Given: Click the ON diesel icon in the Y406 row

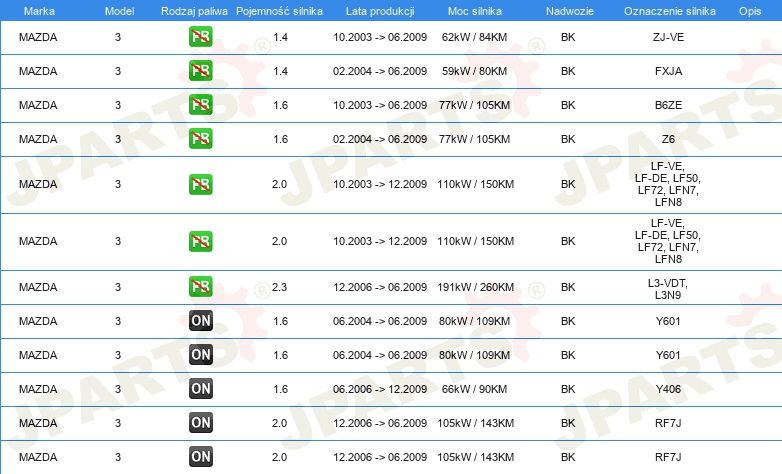Looking at the screenshot, I should (200, 388).
